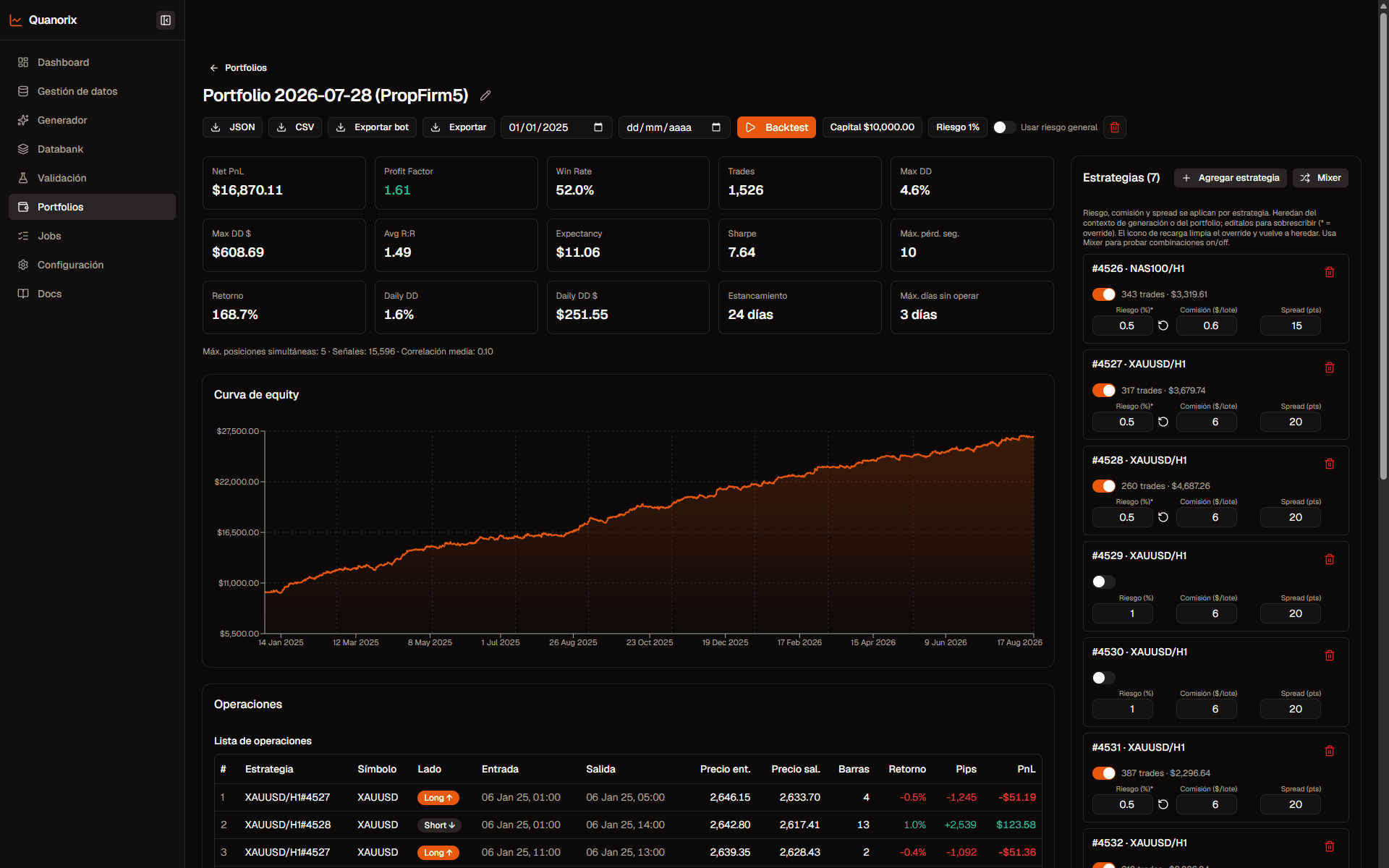Click the Dashboard grid icon in sidebar

(23, 62)
